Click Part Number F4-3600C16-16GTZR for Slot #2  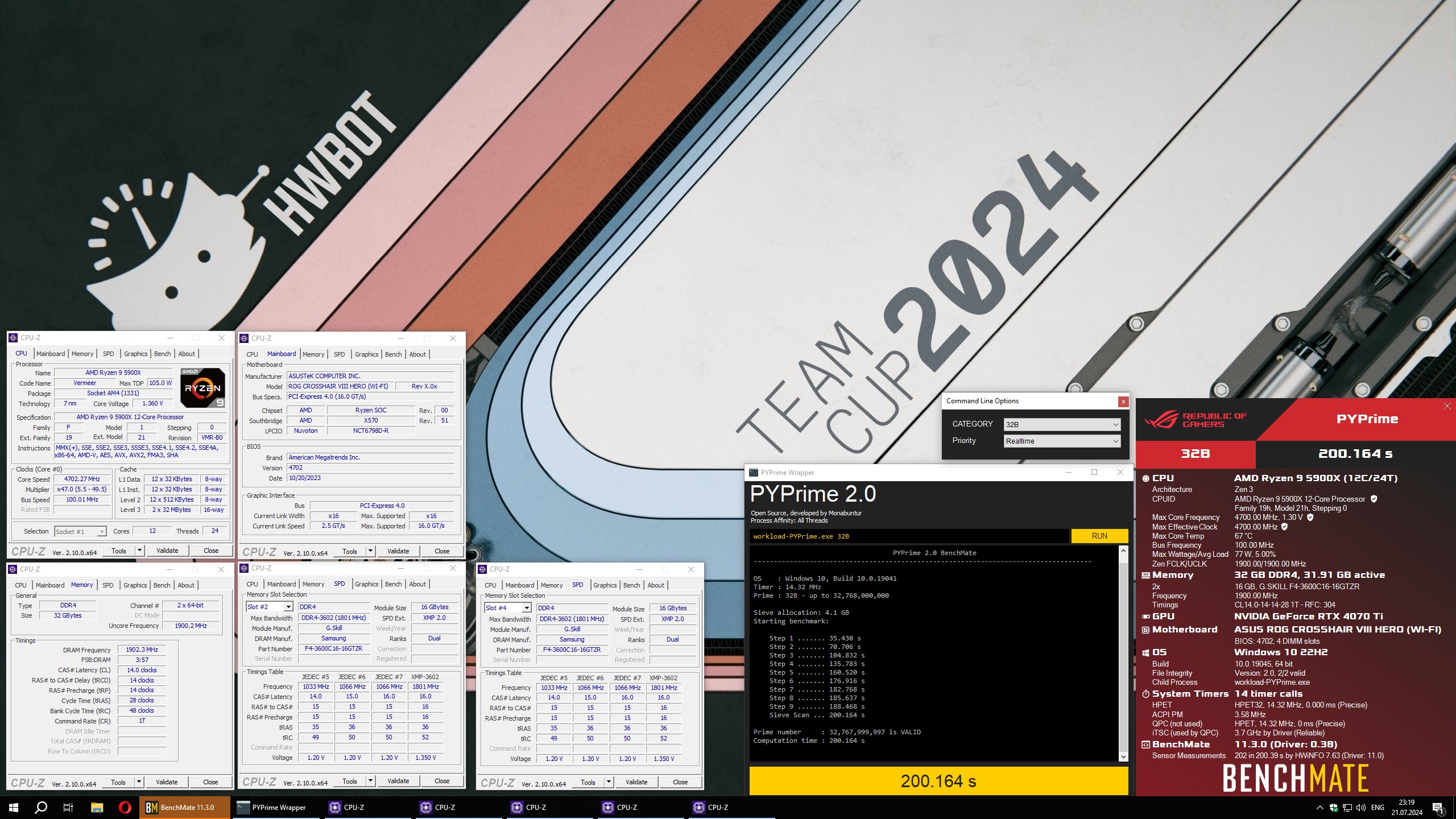click(x=333, y=648)
